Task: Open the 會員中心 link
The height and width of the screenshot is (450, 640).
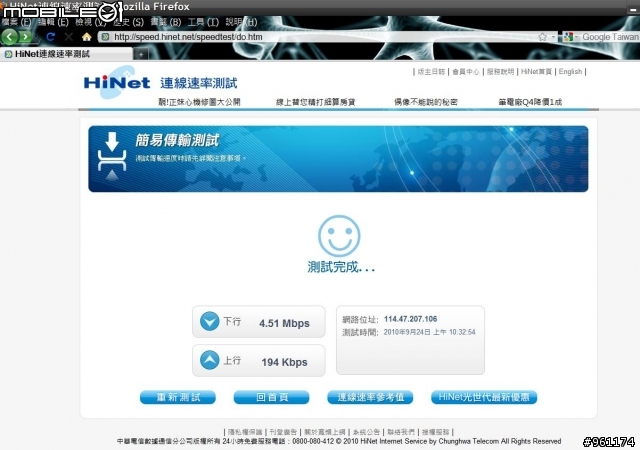Action: (x=466, y=71)
